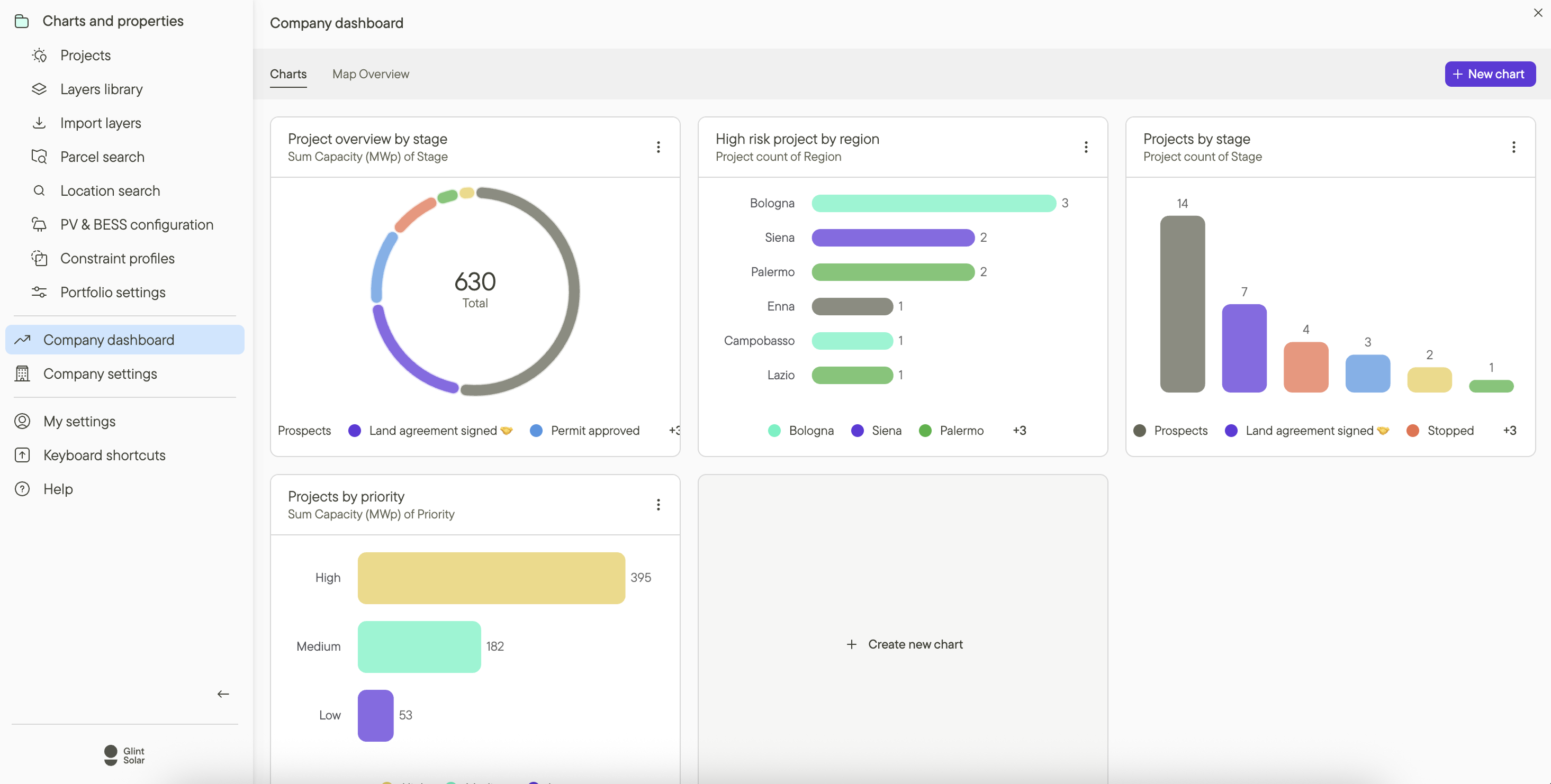Open Company settings
The image size is (1551, 784).
tap(100, 373)
